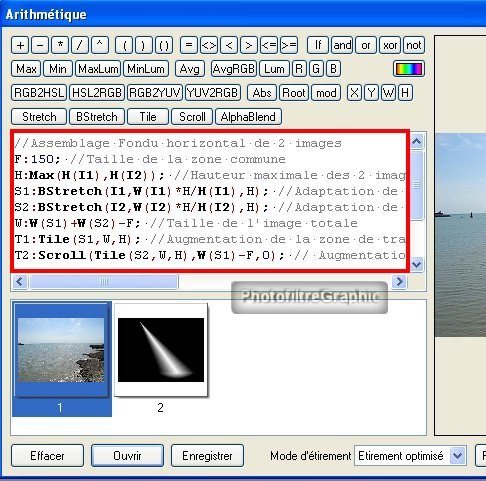Click the Effacer button

47,456
